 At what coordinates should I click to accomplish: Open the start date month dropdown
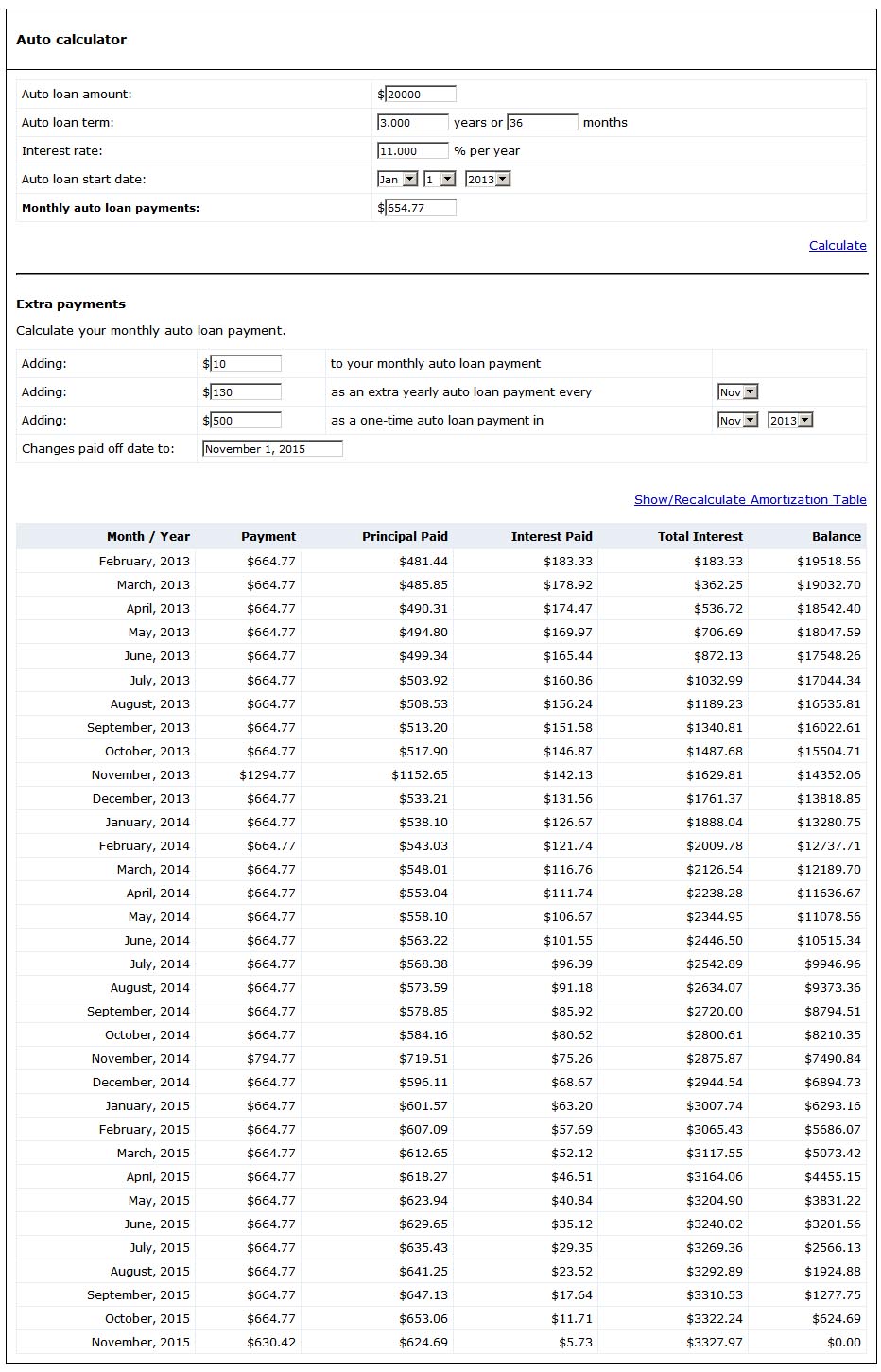tap(397, 179)
